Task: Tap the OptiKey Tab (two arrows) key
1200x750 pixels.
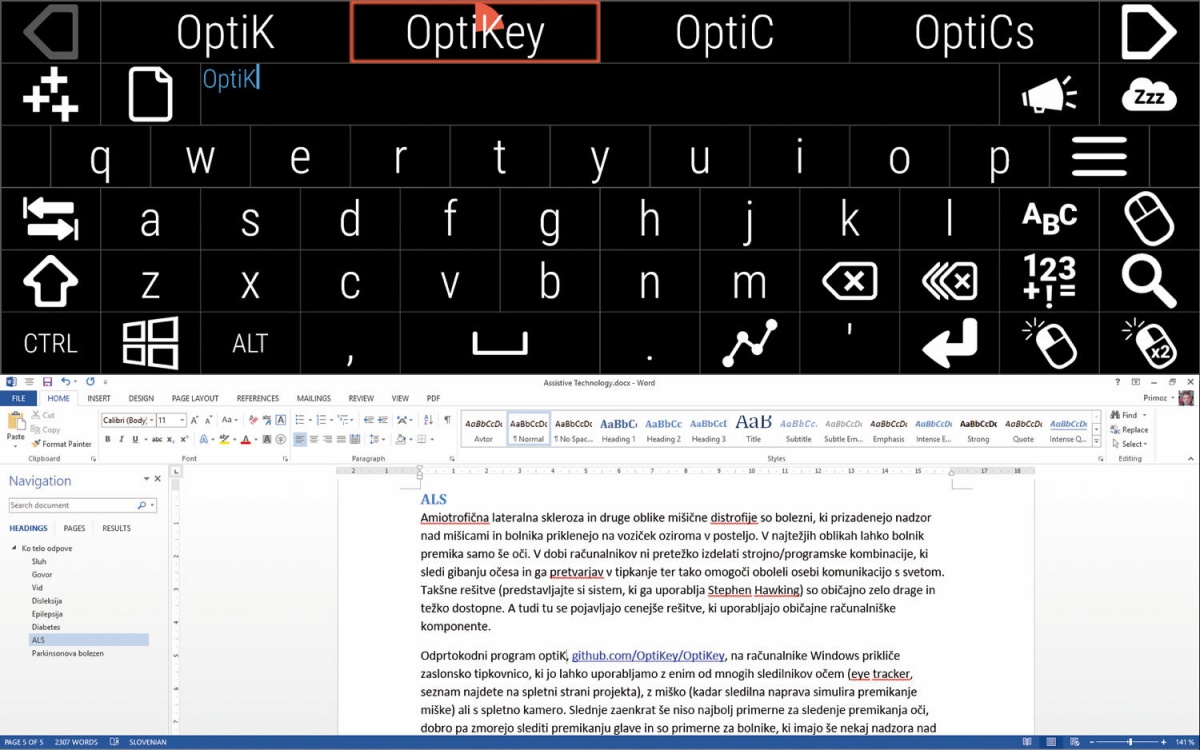Action: pyautogui.click(x=50, y=219)
